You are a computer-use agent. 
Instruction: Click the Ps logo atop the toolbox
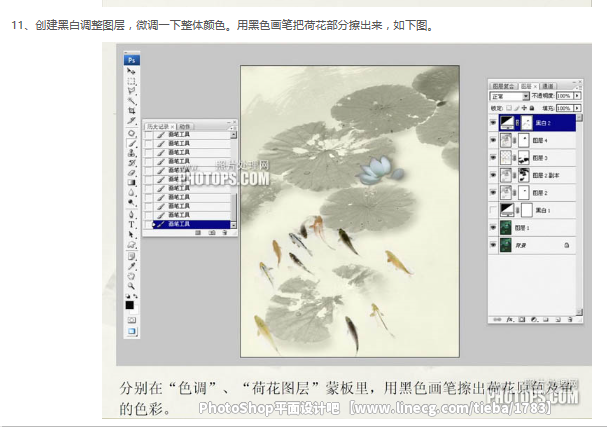[132, 60]
